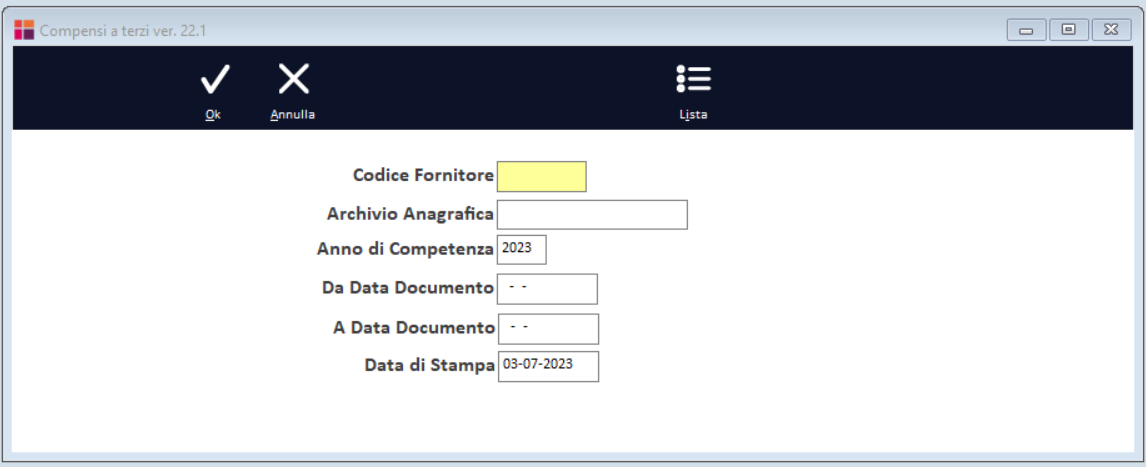Click the Compensi a terzi app icon

(24, 30)
